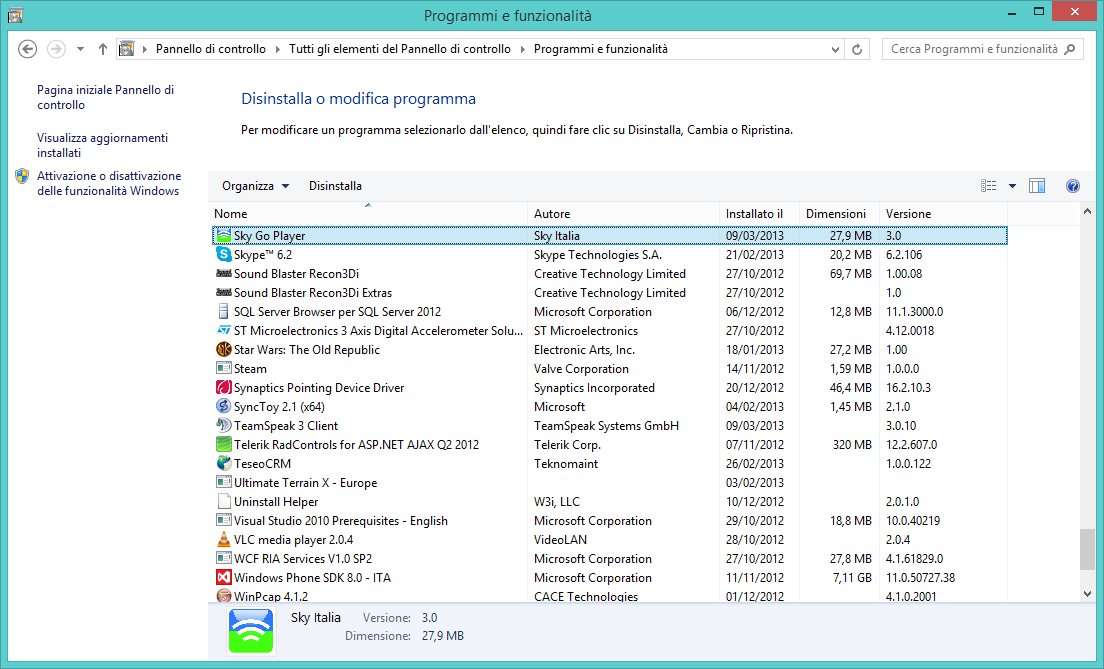Click the Sky Go Player icon in list
1104x669 pixels.
[223, 235]
